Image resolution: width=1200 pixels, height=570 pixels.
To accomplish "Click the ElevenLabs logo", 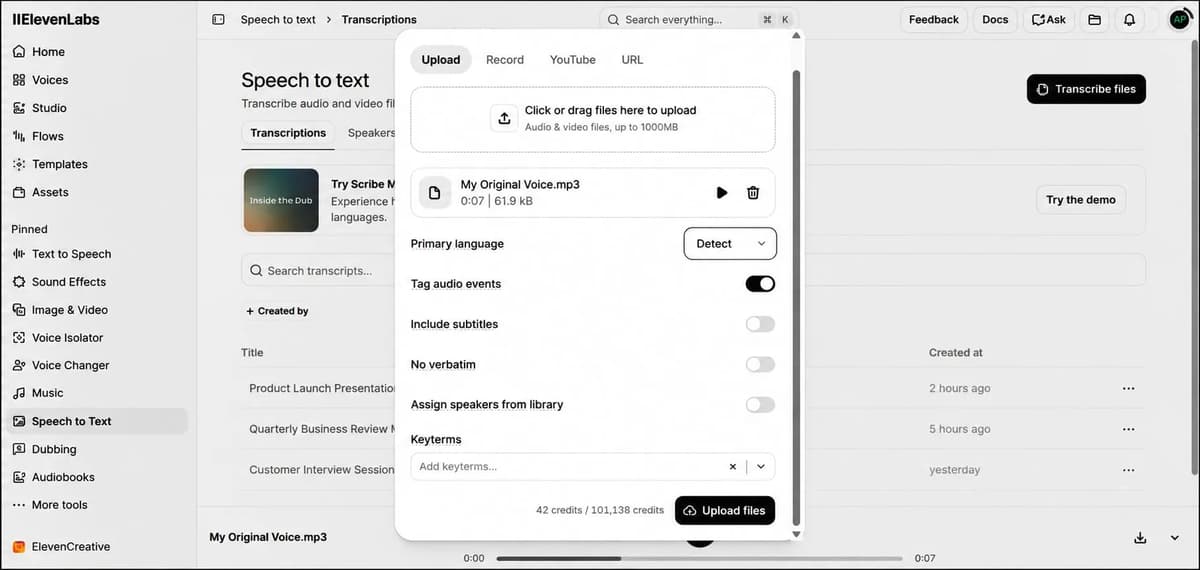I will pos(56,19).
